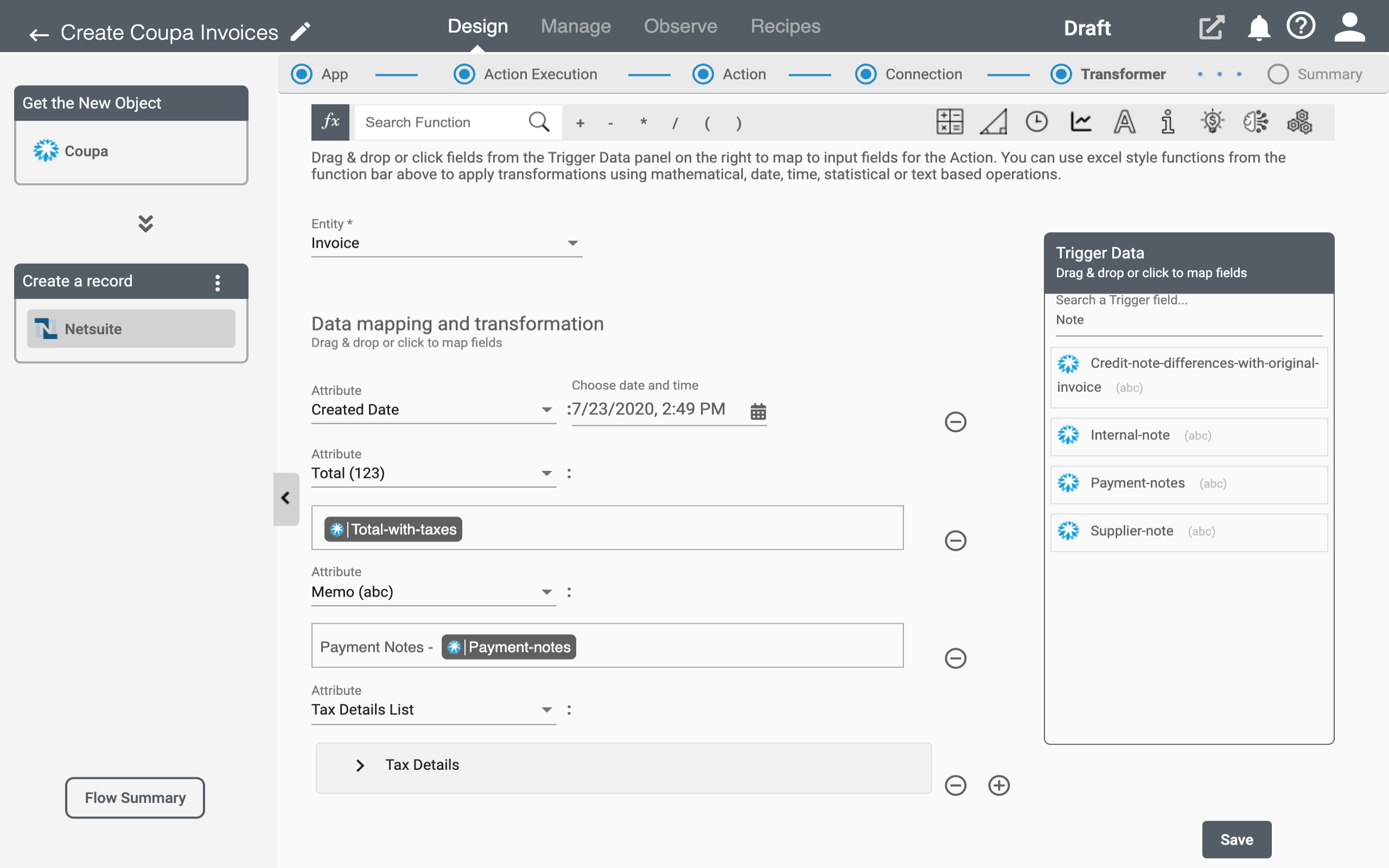Open math functions calculator icon

(950, 122)
